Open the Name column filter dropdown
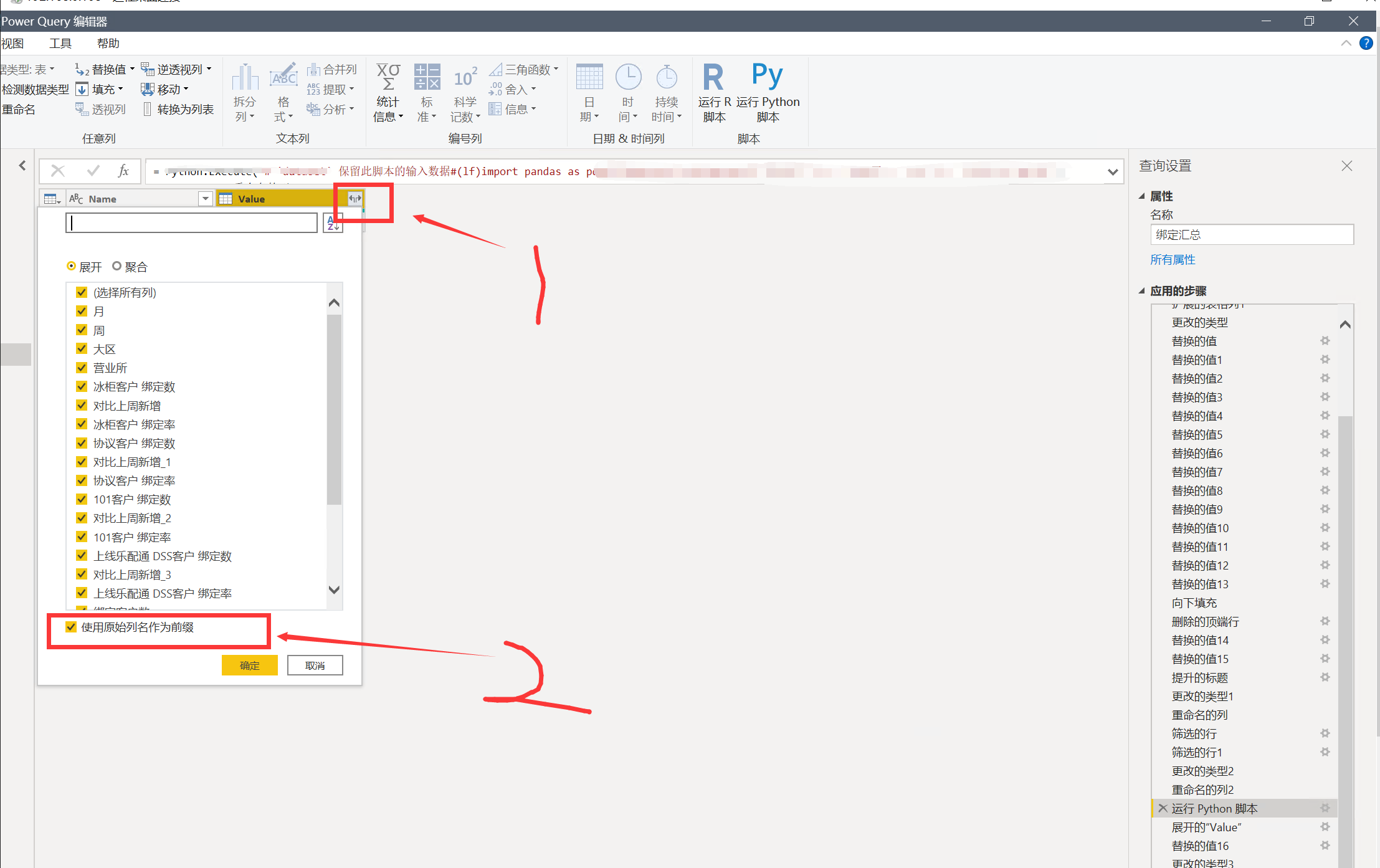 206,198
